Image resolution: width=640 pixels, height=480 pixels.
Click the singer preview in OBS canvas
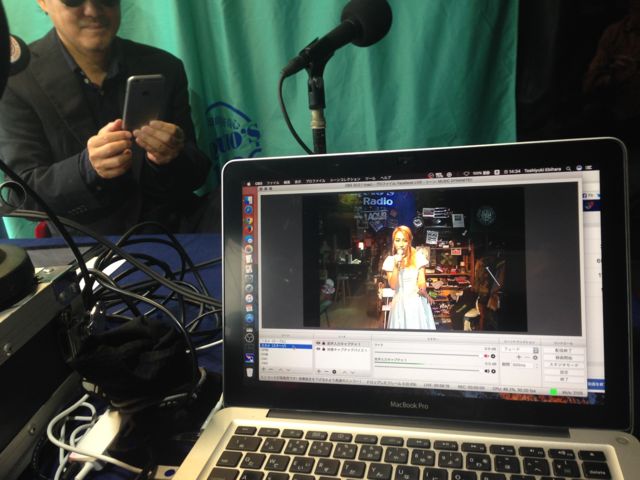[x=408, y=278]
